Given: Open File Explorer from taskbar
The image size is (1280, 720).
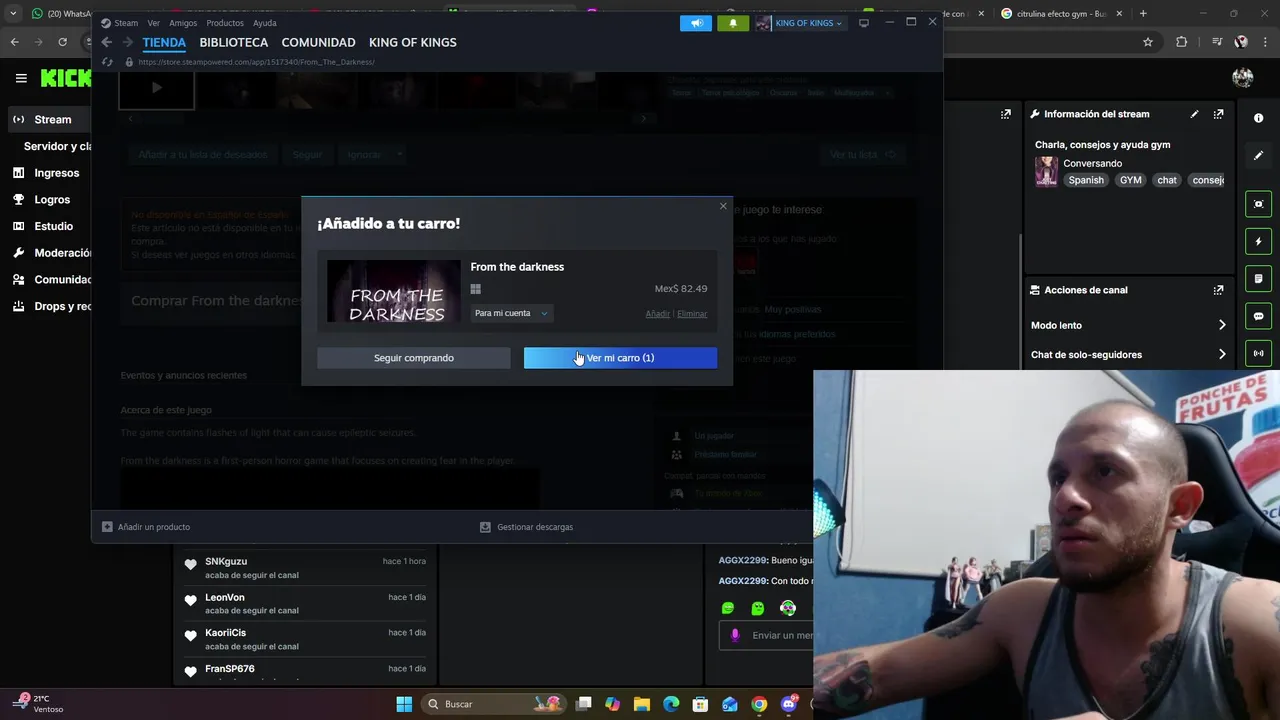Looking at the screenshot, I should pos(642,704).
